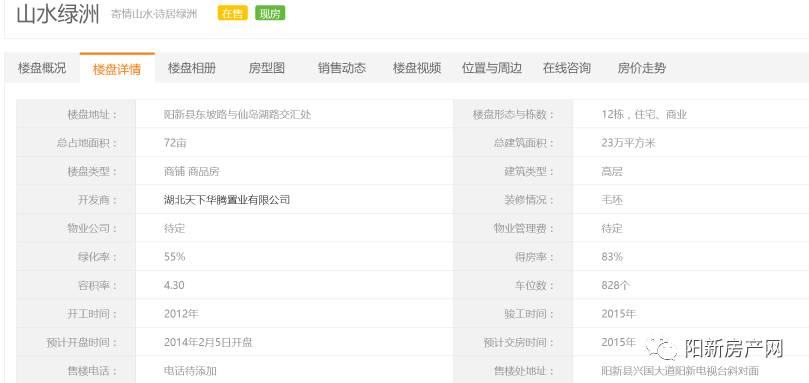Select the 装修情况 label

pyautogui.click(x=529, y=200)
